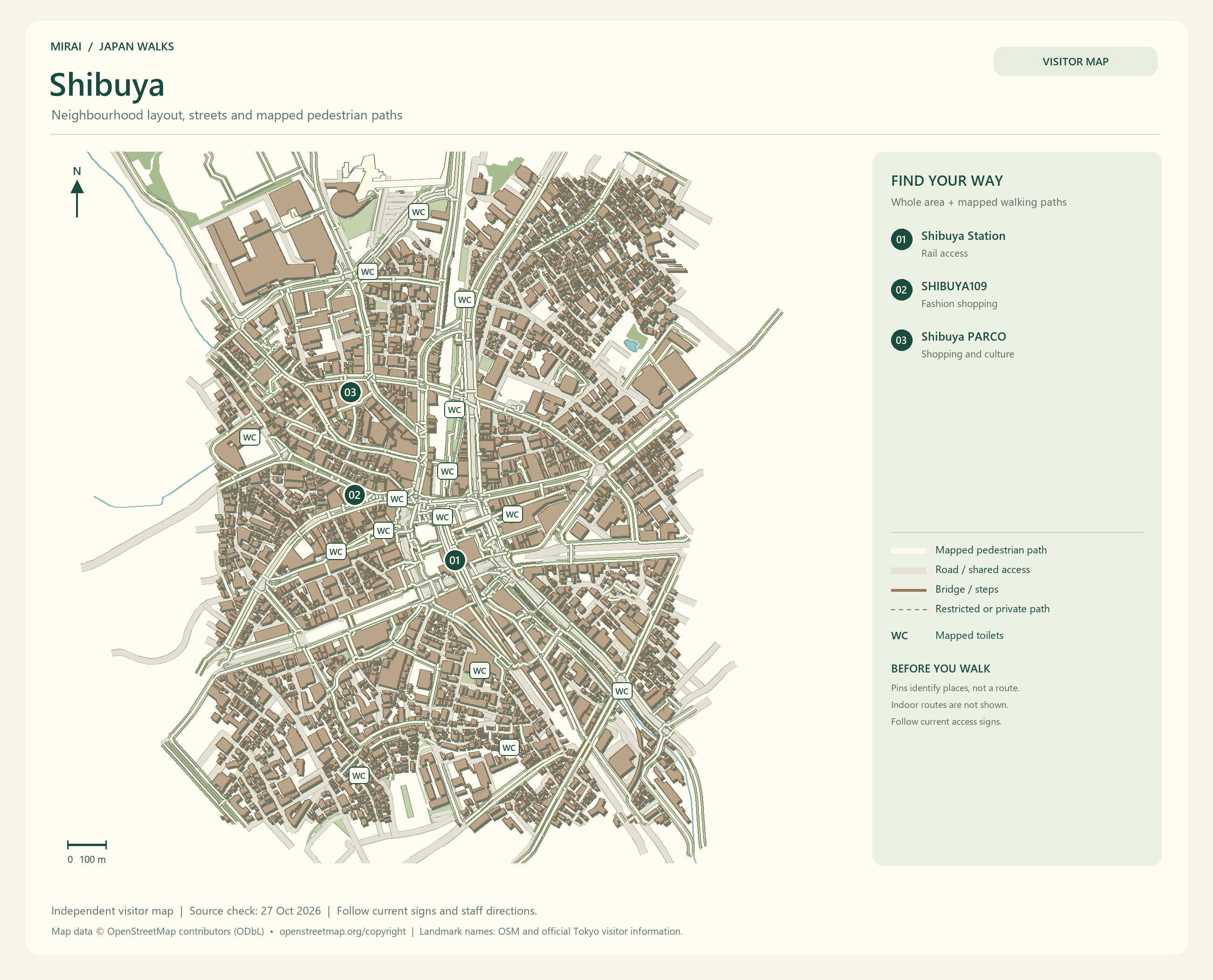
Task: Select the 01 badge beside Shibuya Station
Action: click(x=901, y=239)
